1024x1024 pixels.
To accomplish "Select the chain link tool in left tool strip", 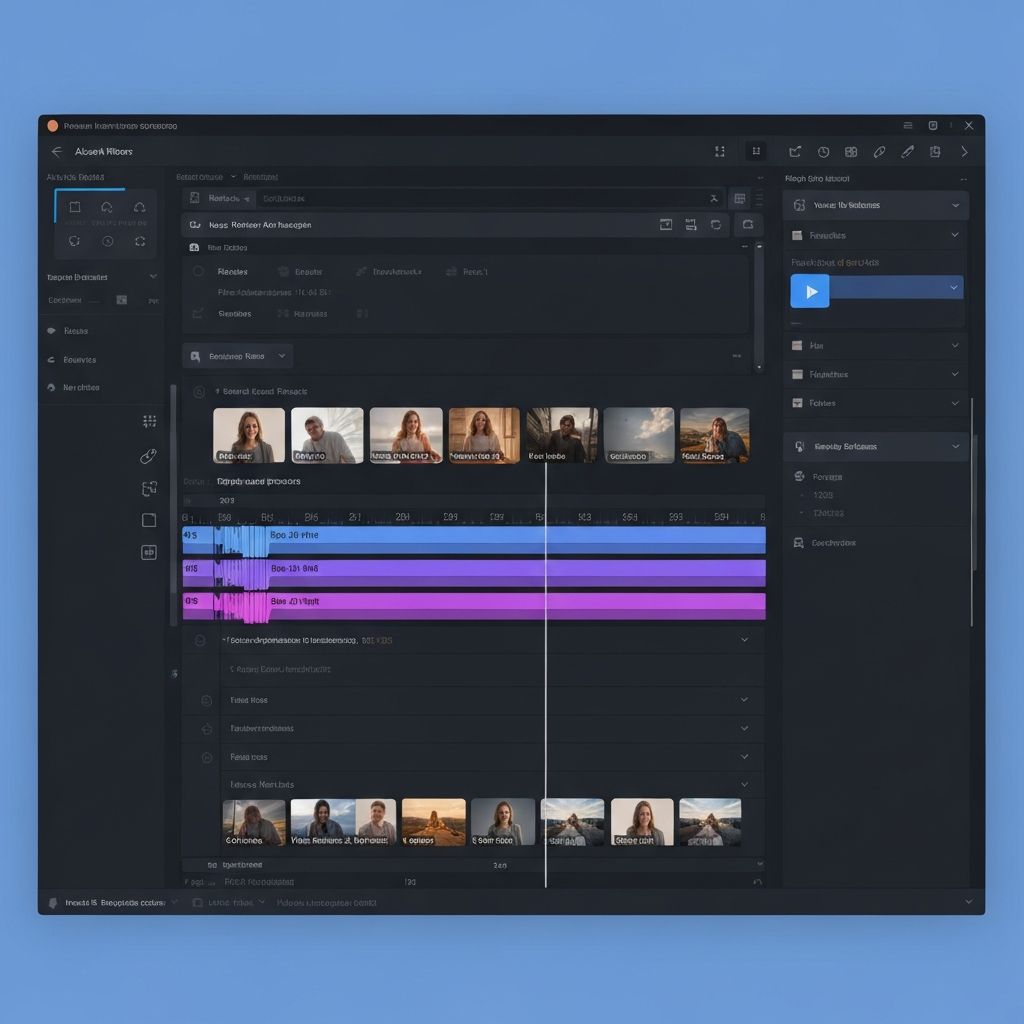I will (x=149, y=456).
